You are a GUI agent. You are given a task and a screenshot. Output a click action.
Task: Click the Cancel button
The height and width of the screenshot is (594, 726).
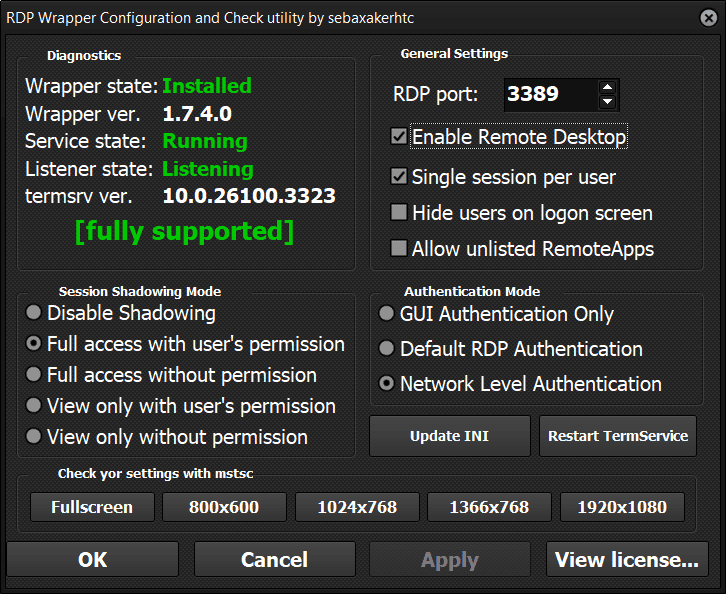275,559
